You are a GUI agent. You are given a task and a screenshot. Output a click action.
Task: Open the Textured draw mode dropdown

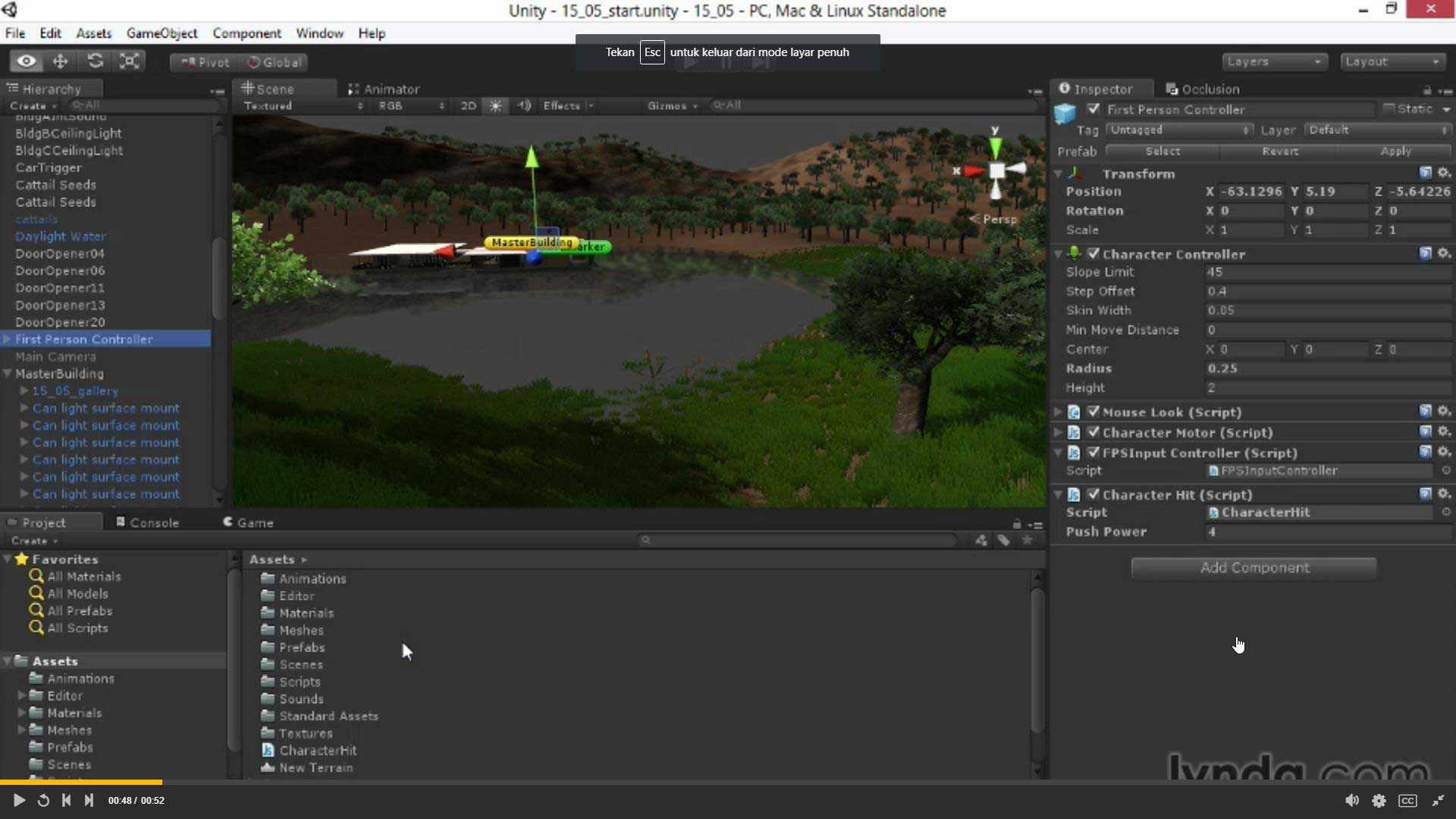point(303,105)
